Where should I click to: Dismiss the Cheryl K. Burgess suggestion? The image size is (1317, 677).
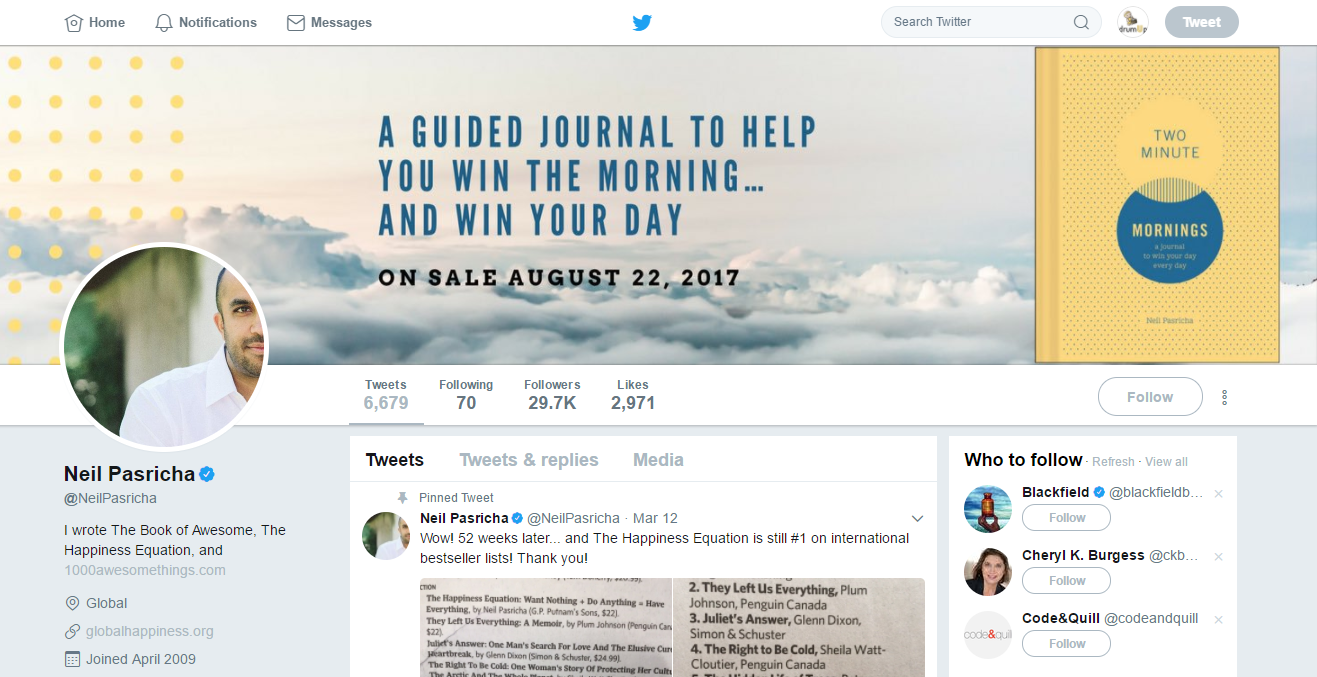(x=1218, y=557)
